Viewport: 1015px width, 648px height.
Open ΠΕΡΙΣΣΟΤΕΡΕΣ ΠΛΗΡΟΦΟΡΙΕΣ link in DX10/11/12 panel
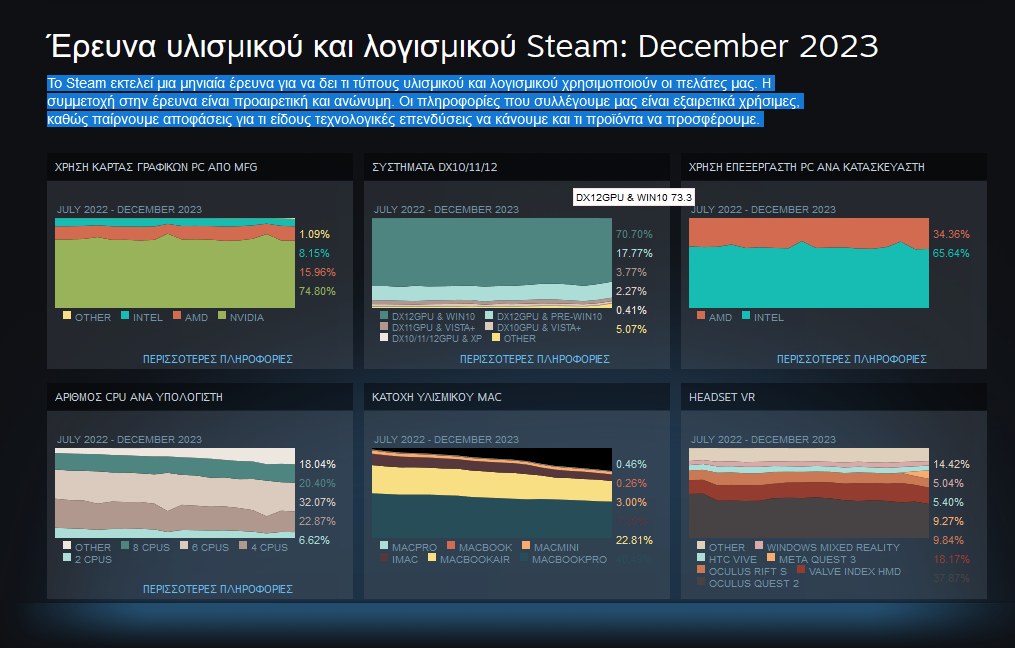pos(535,359)
